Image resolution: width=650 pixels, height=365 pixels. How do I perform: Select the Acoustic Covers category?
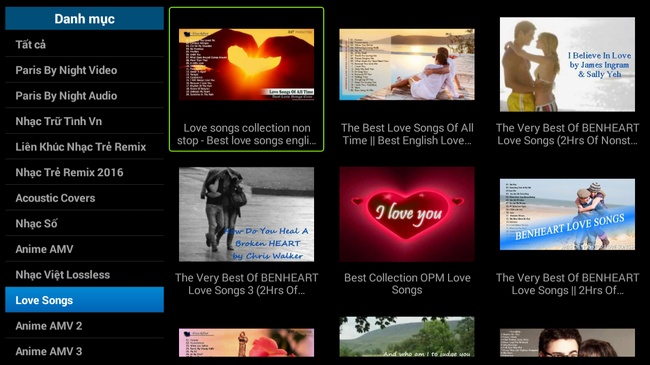point(84,198)
